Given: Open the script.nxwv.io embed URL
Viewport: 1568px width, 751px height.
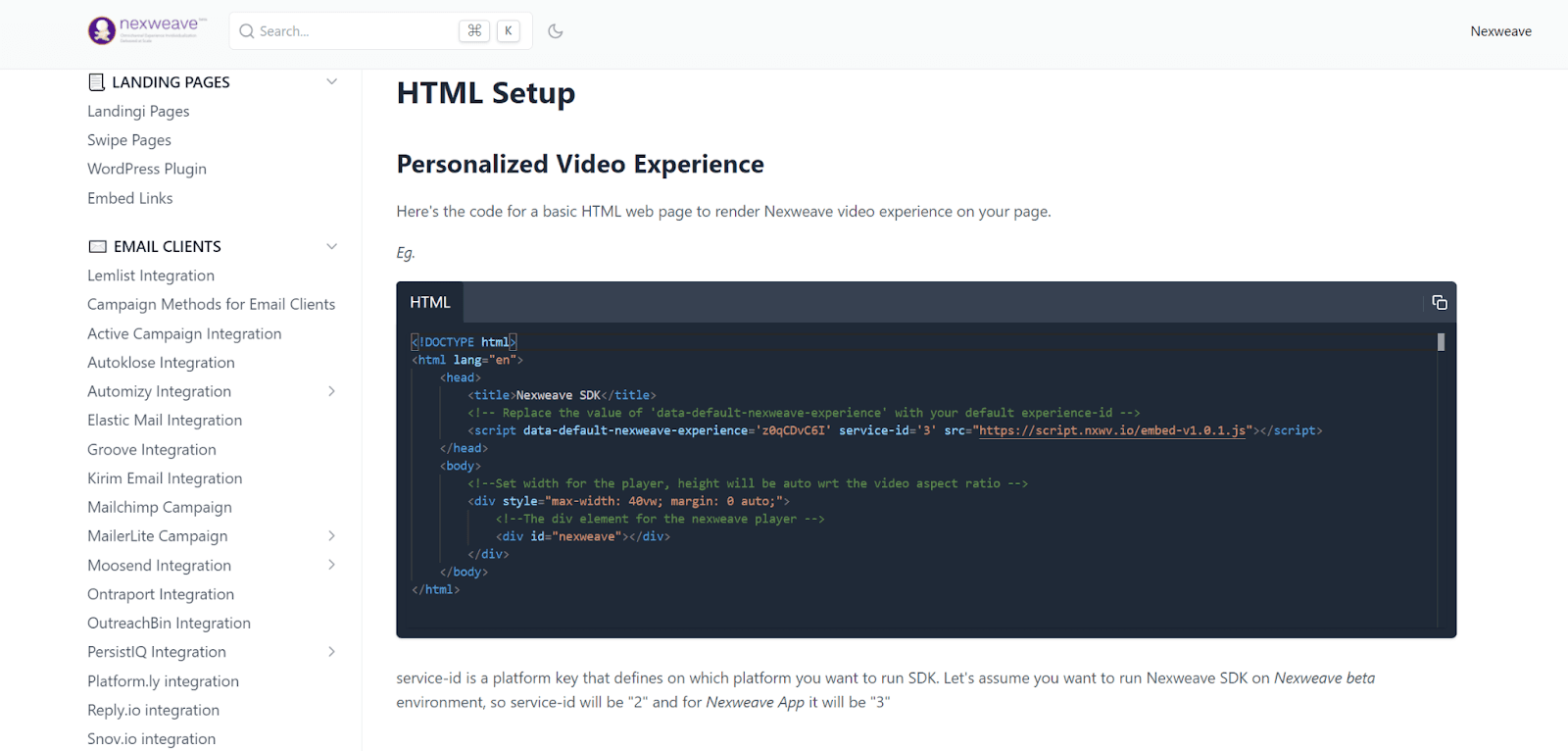Looking at the screenshot, I should point(1112,430).
